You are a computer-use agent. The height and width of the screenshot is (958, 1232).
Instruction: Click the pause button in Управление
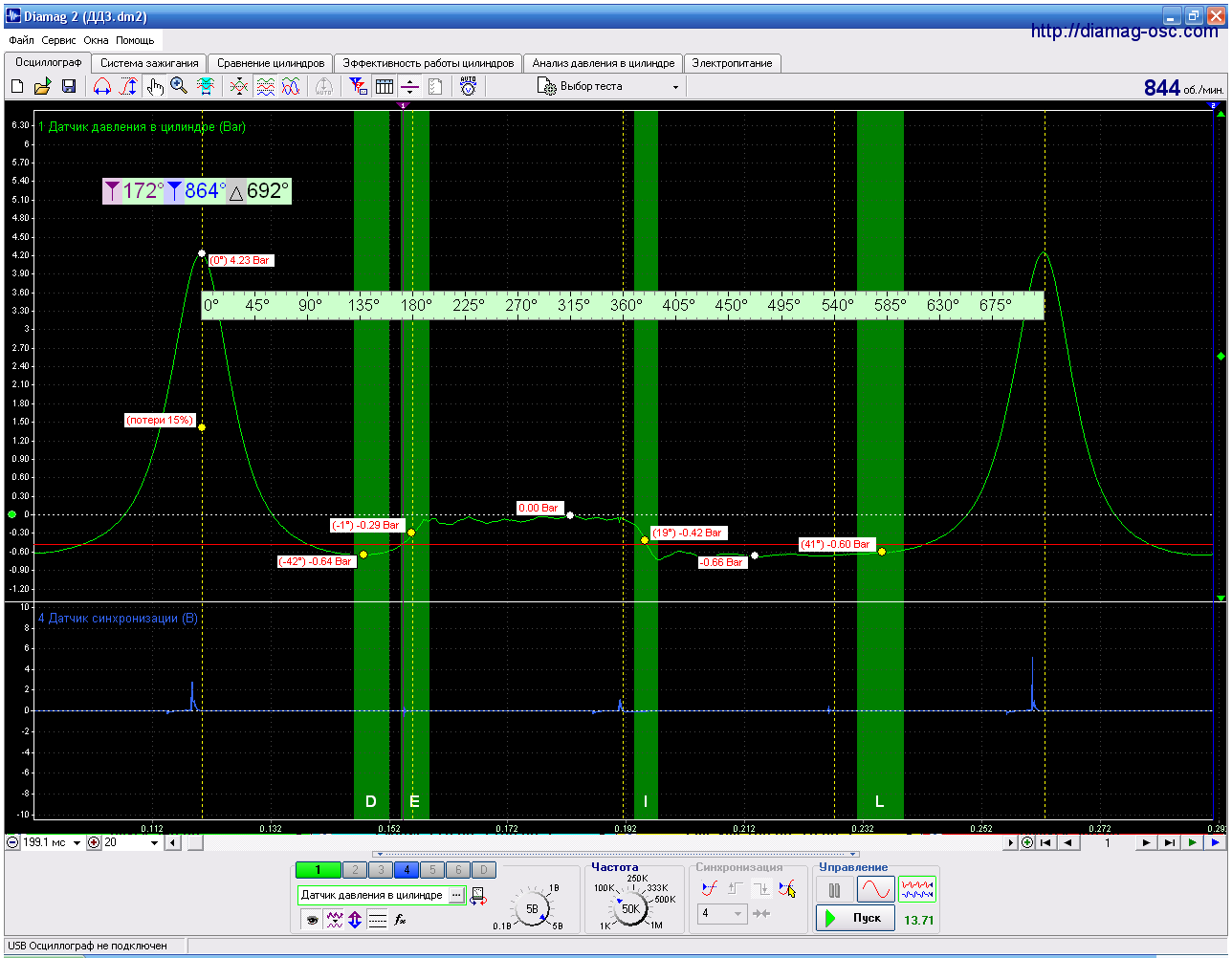pyautogui.click(x=835, y=890)
